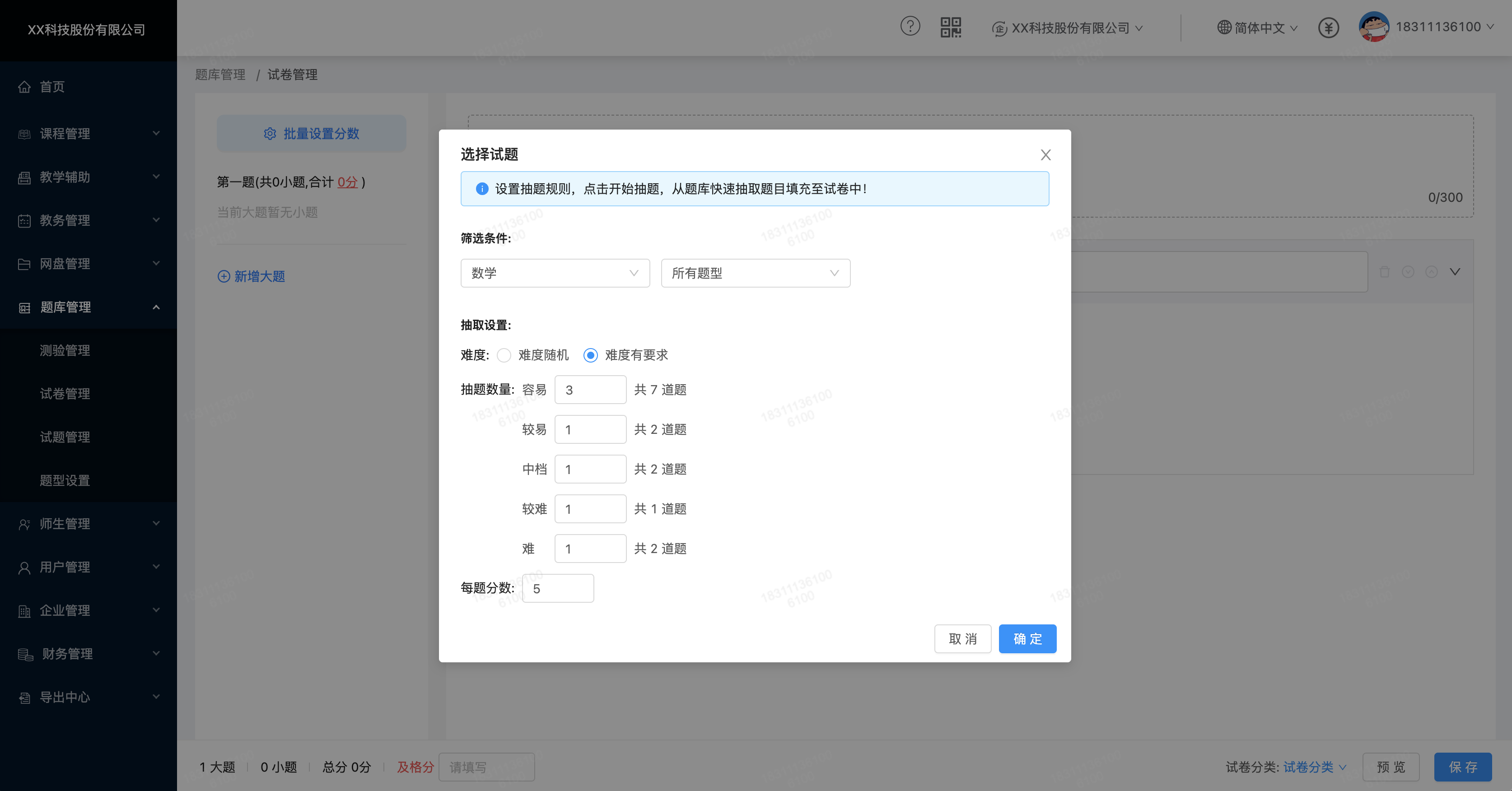Screen dimensions: 1512x791
Task: Open the 18311136100 account dropdown
Action: click(1445, 27)
